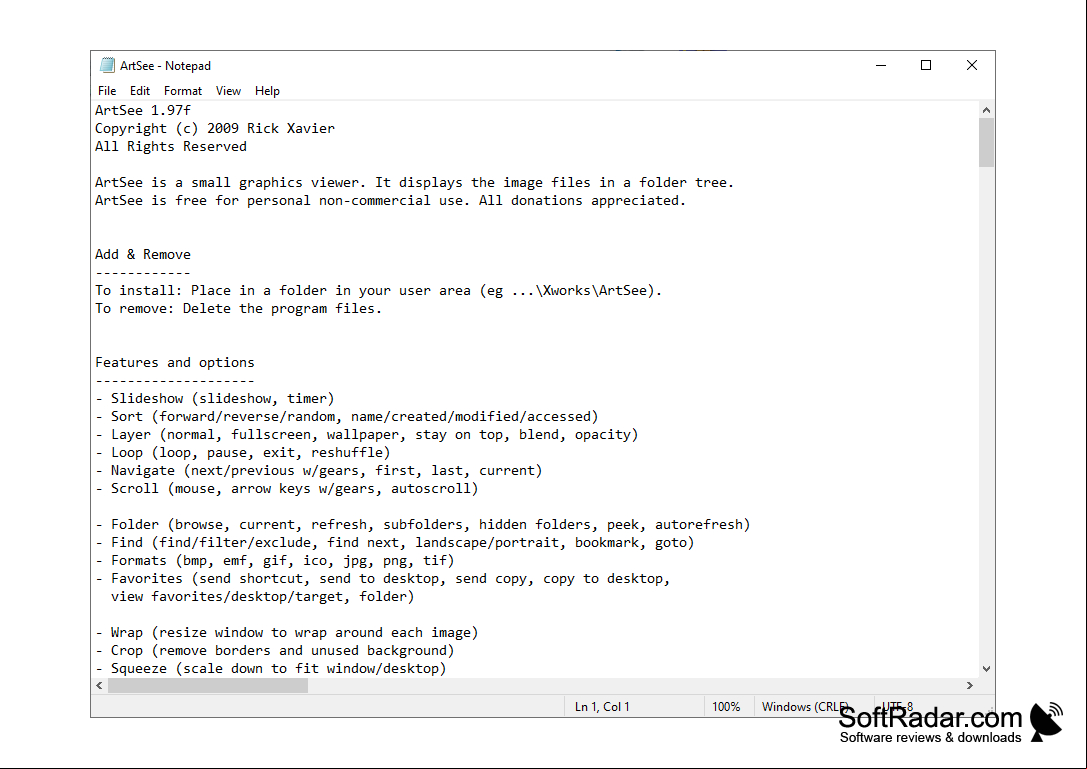Image resolution: width=1087 pixels, height=769 pixels.
Task: Click the 'Scroll (mouse, arrow keys' line
Action: tap(287, 489)
